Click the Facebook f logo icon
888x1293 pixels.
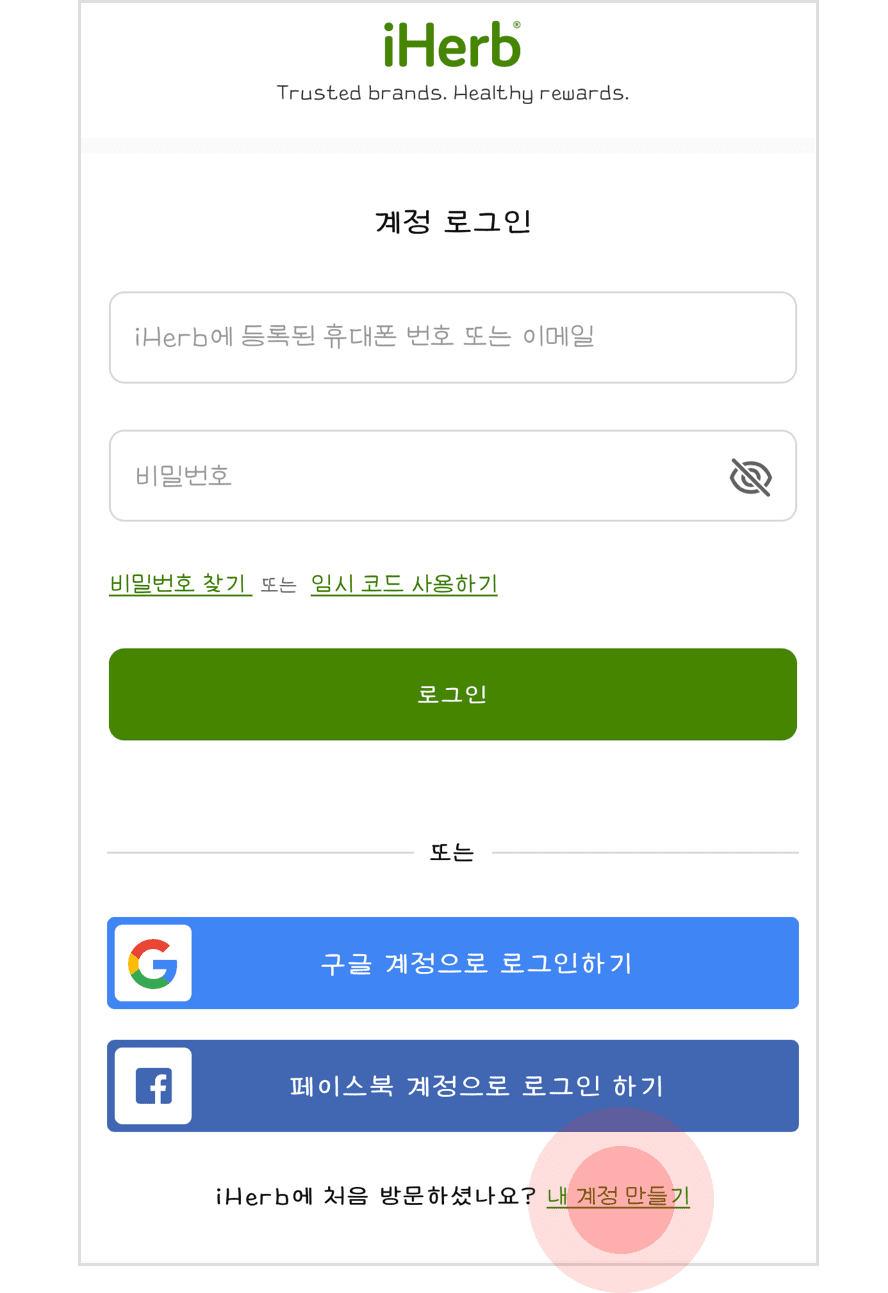click(153, 1086)
